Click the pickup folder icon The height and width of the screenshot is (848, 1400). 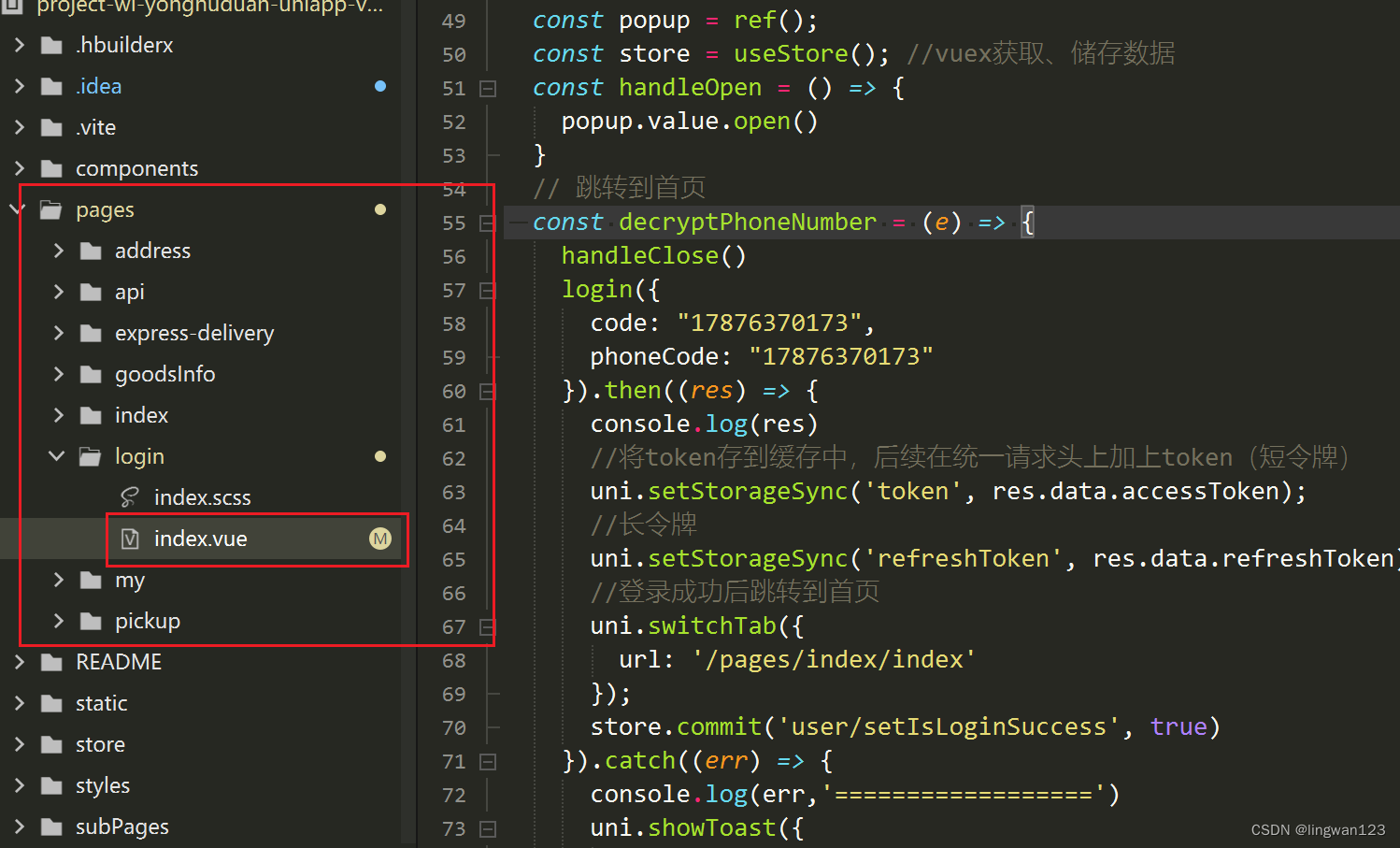pos(91,621)
